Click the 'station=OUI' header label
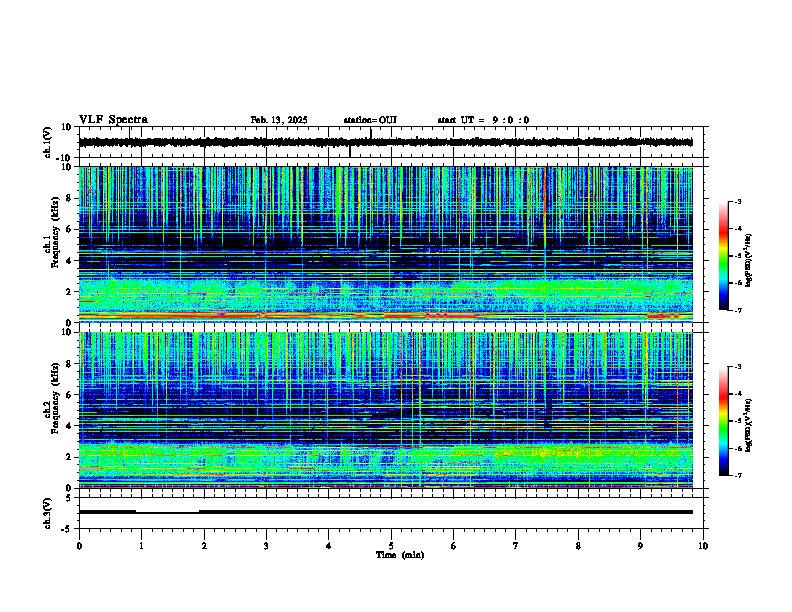Image resolution: width=792 pixels, height=612 pixels. 370,120
